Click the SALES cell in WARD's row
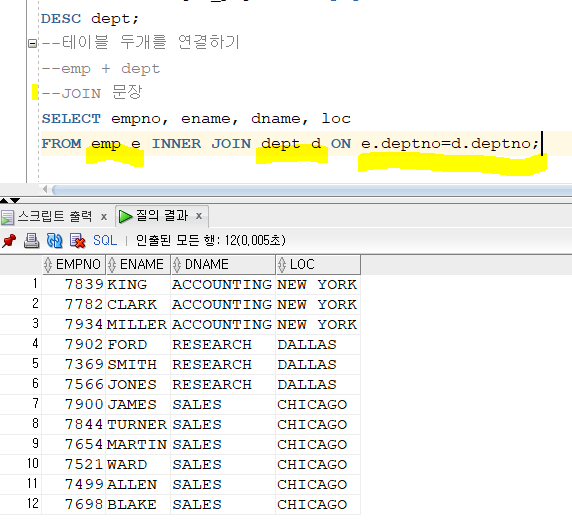Viewport: 572px width, 529px height. pos(223,465)
